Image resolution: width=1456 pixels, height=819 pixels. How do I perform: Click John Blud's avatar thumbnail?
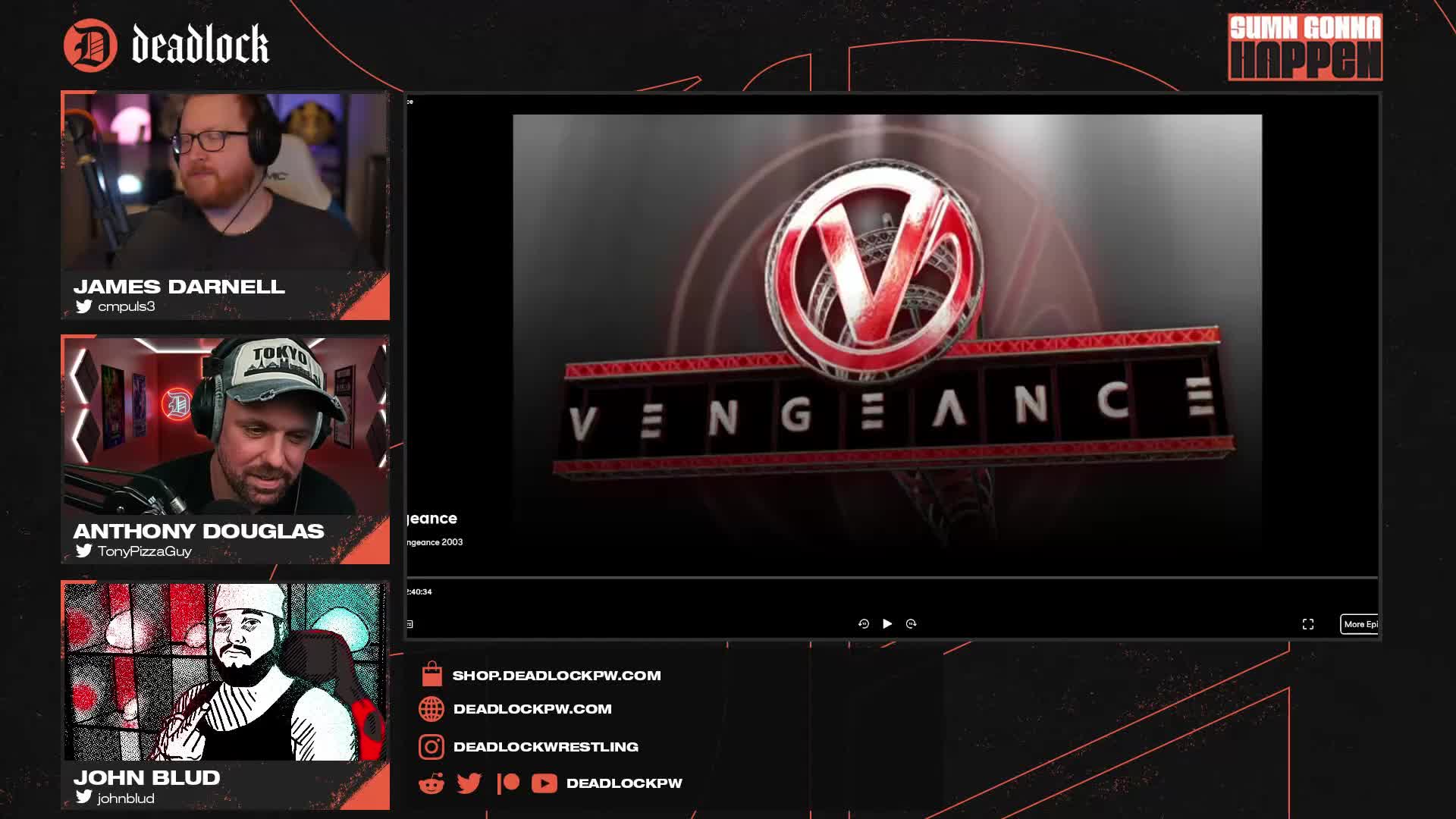pyautogui.click(x=225, y=672)
